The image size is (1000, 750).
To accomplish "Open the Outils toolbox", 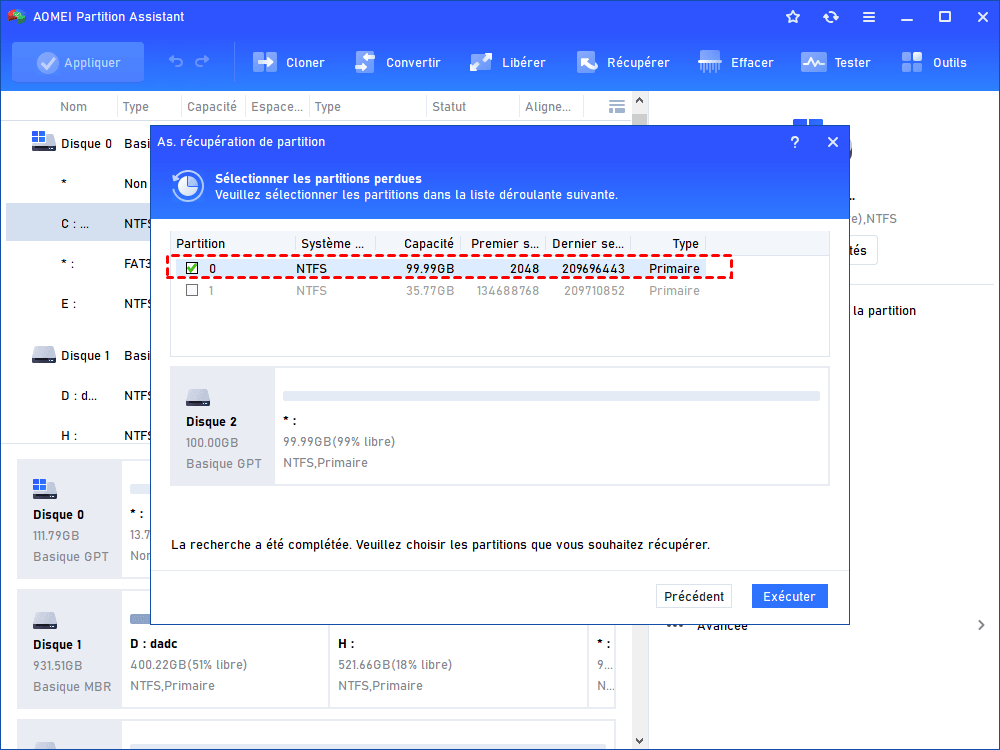I will click(x=912, y=62).
